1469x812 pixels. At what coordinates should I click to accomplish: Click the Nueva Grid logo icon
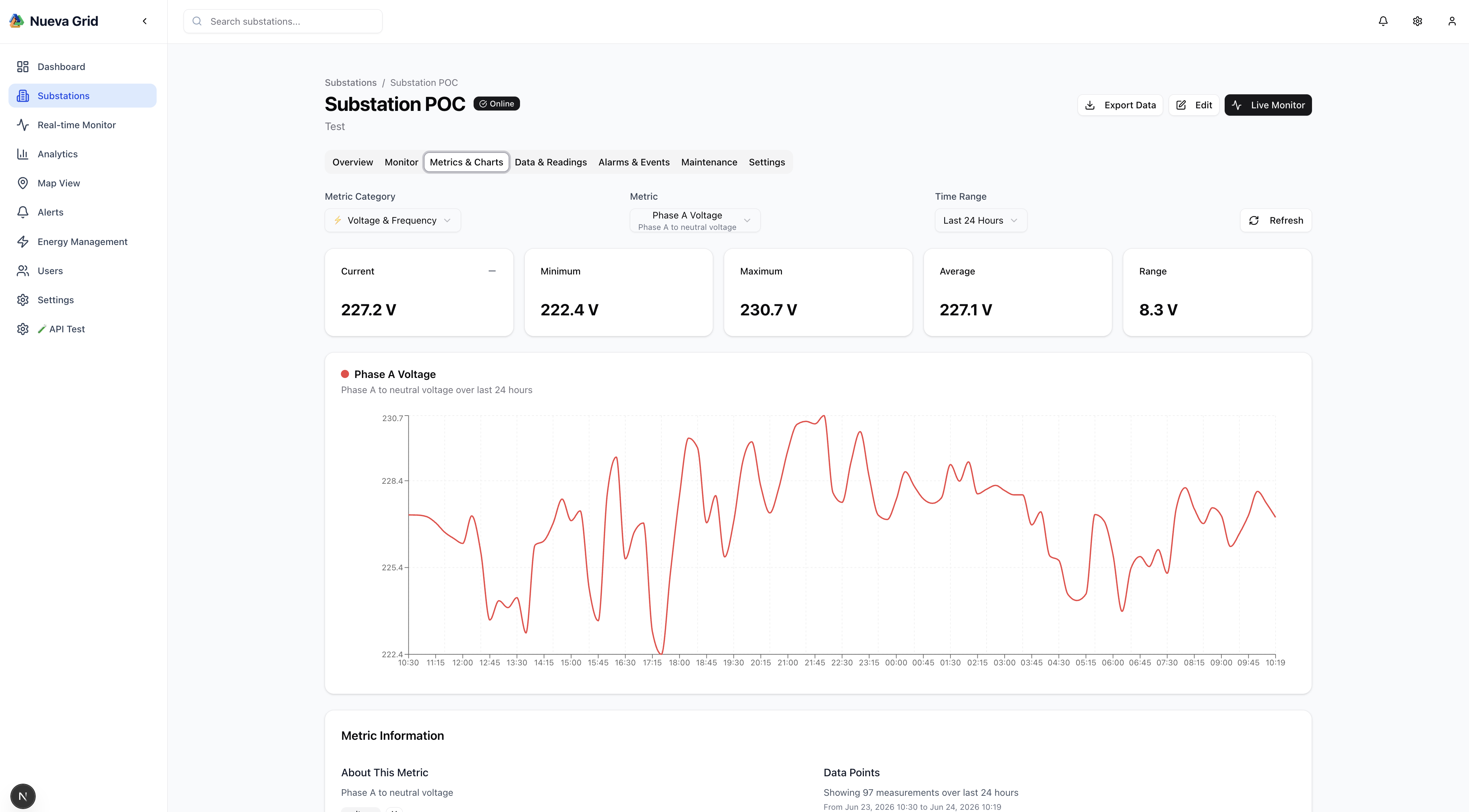17,21
